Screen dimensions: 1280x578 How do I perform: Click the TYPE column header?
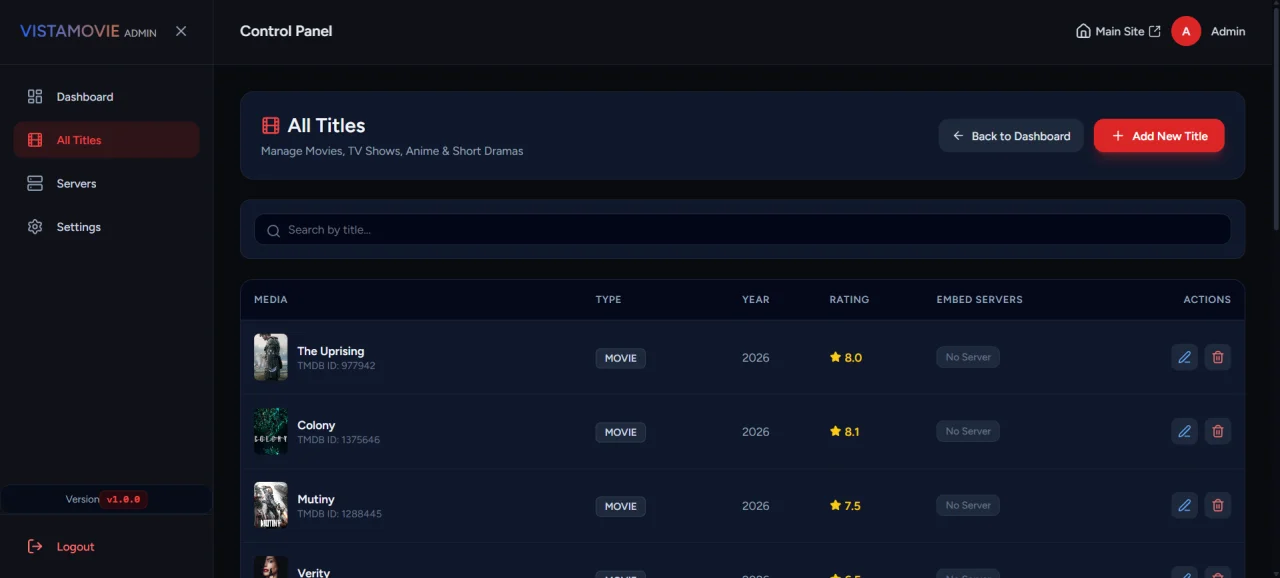pos(608,299)
